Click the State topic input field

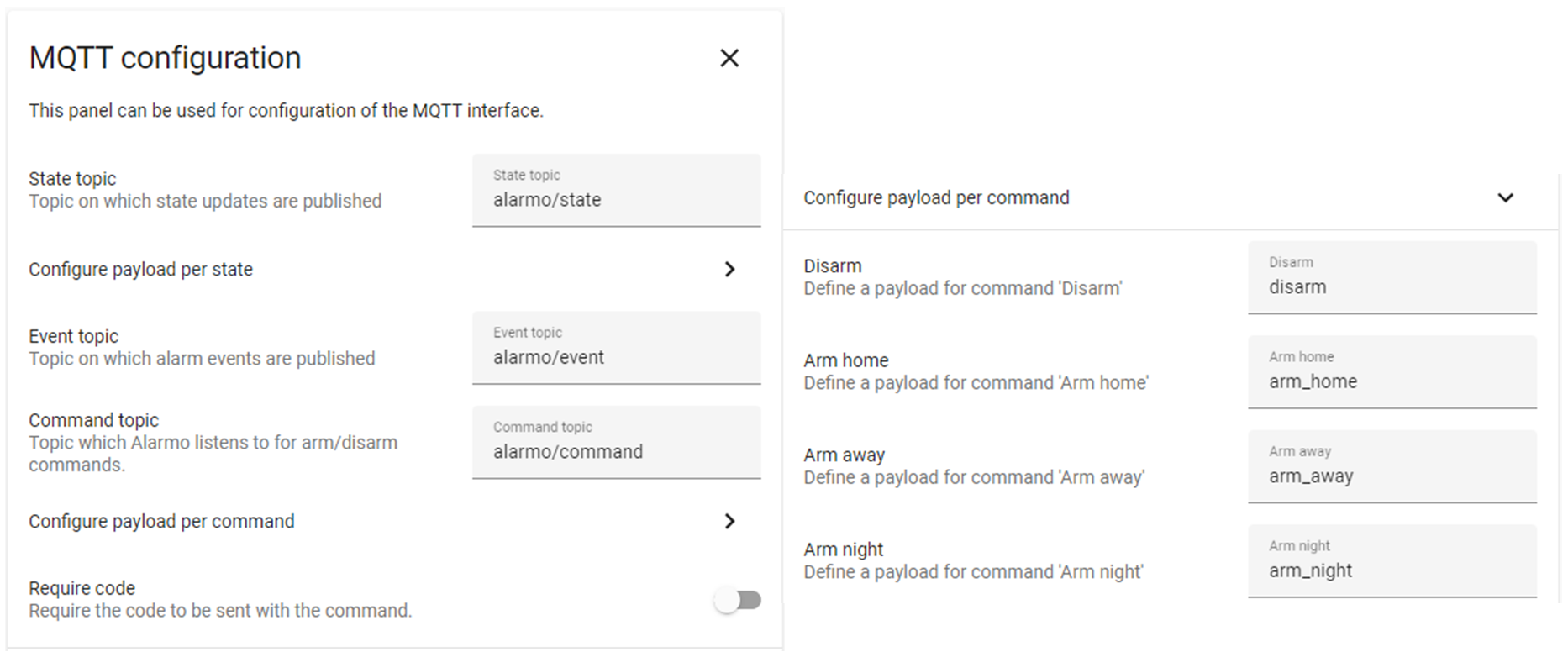point(616,199)
